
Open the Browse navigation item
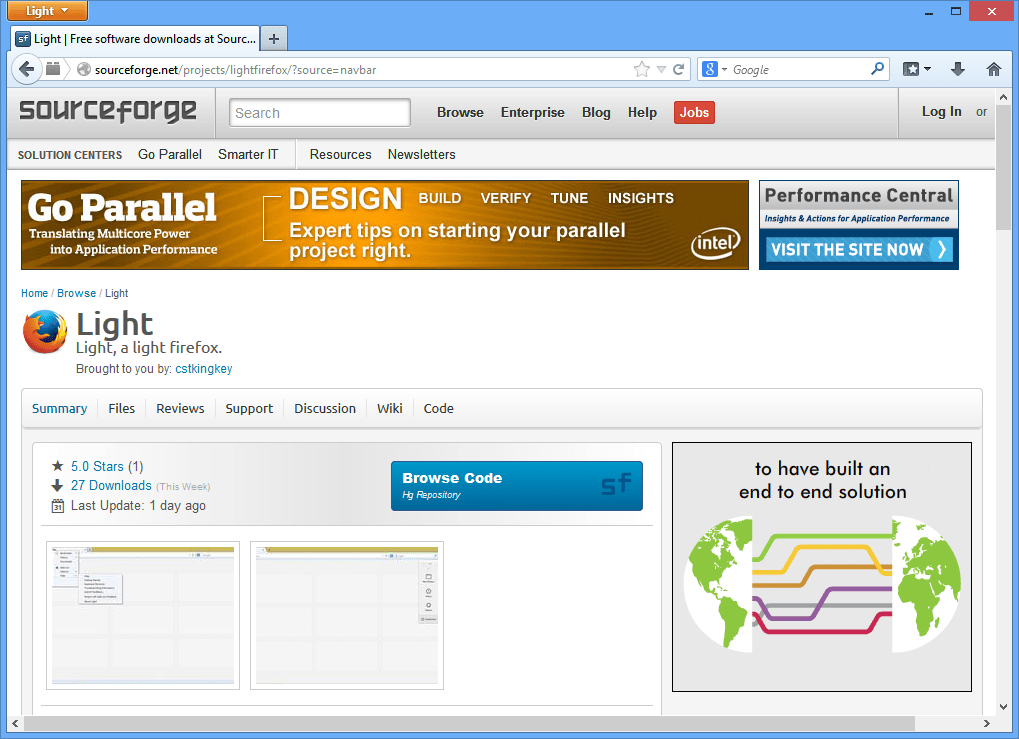pyautogui.click(x=460, y=112)
